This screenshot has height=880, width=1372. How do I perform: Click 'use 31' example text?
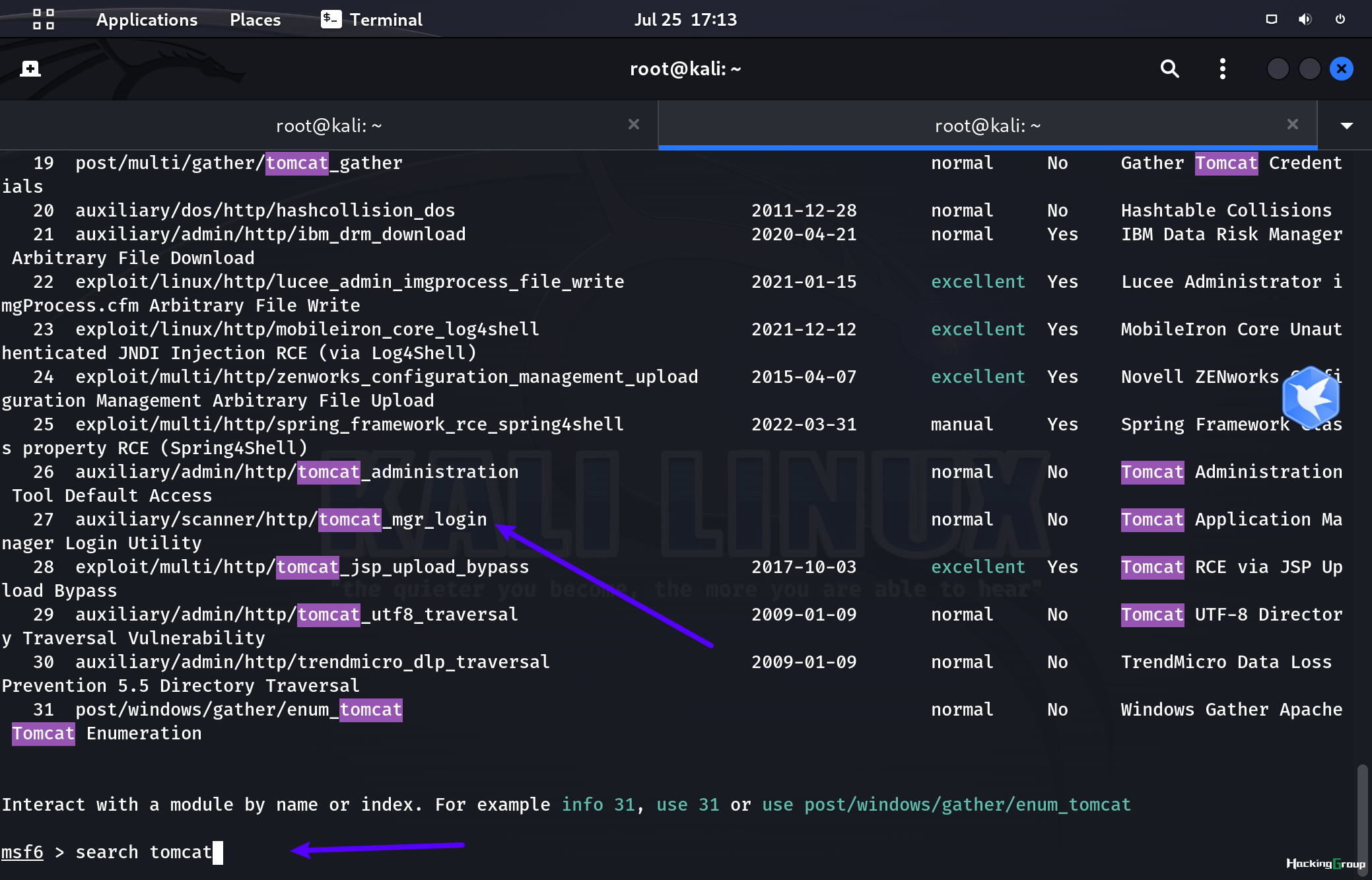pos(687,805)
